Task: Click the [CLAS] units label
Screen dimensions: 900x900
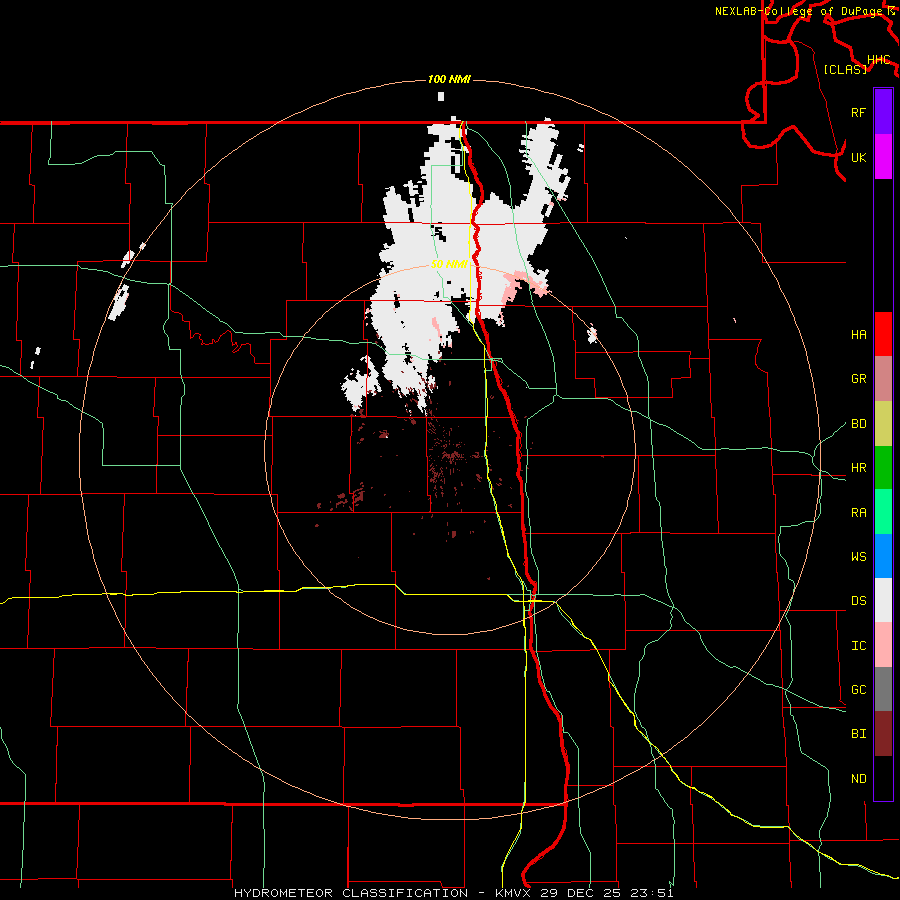Action: (845, 69)
